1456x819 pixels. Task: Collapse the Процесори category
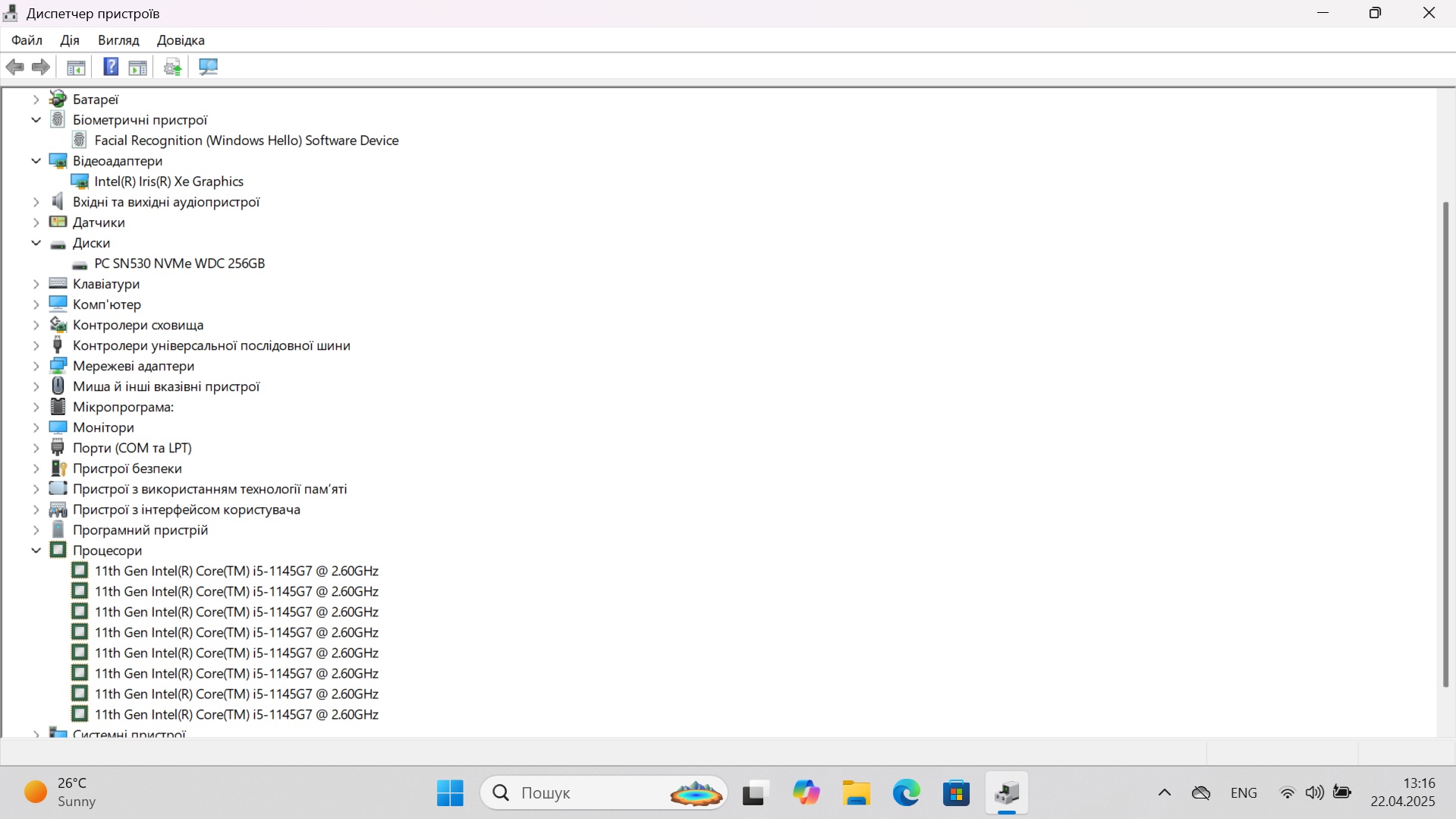36,550
